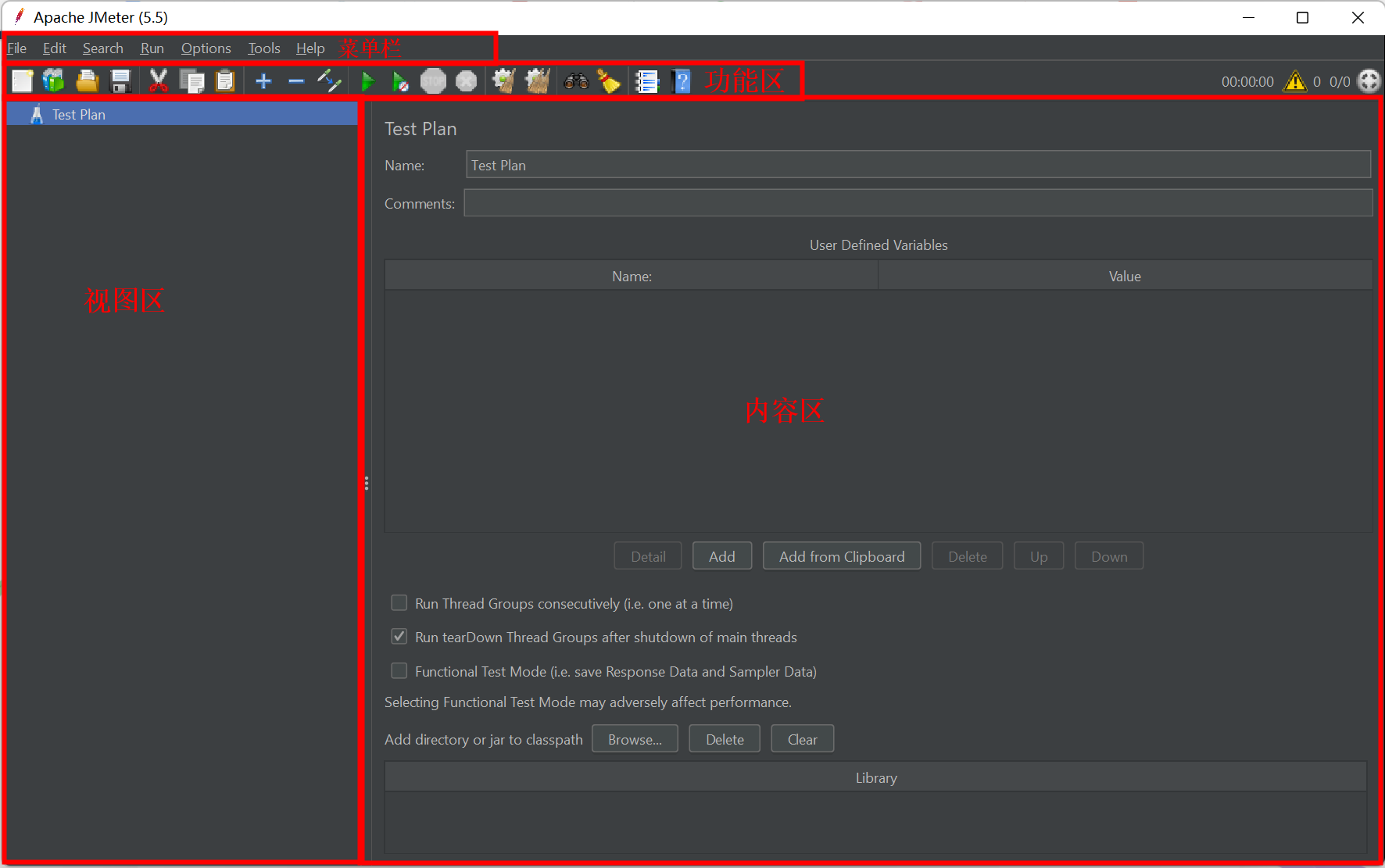
Task: Enable Functional Test Mode checkbox
Action: (399, 671)
